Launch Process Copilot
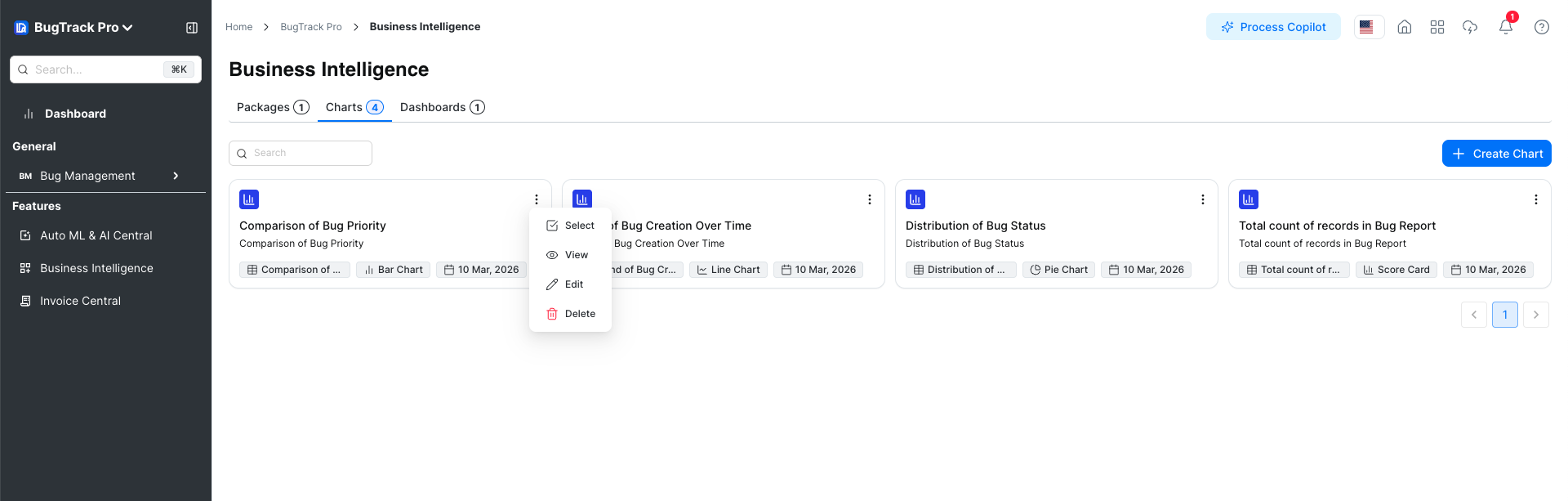The image size is (1568, 501). [1273, 27]
